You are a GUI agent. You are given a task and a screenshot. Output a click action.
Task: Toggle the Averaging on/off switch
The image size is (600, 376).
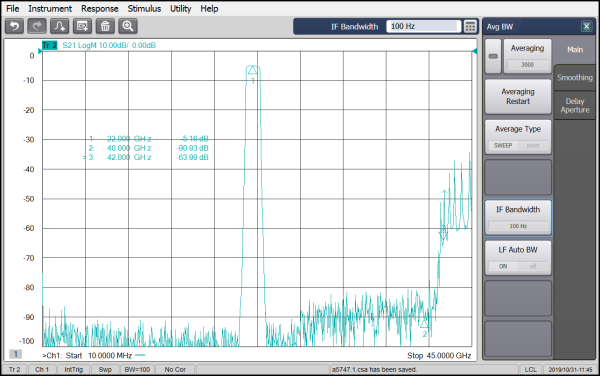[493, 56]
